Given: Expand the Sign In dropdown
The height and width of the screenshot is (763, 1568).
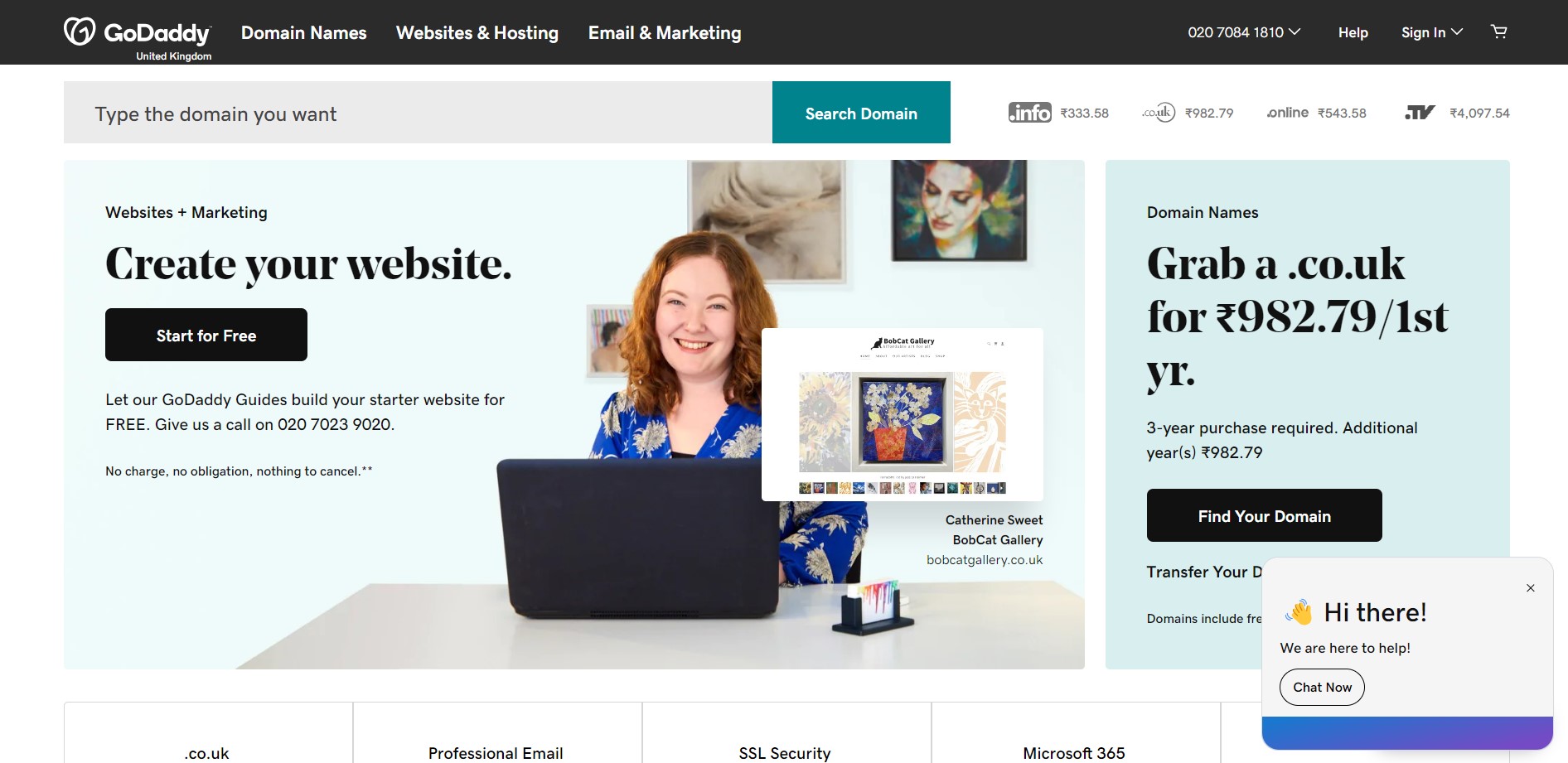Looking at the screenshot, I should pos(1431,32).
